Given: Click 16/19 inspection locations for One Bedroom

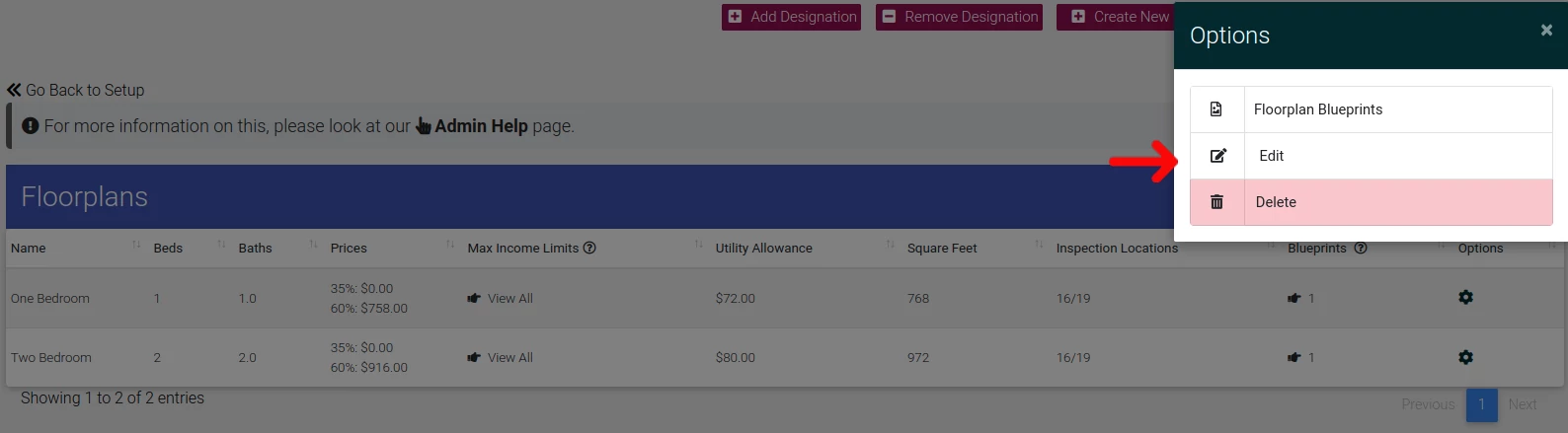Looking at the screenshot, I should (x=1073, y=299).
